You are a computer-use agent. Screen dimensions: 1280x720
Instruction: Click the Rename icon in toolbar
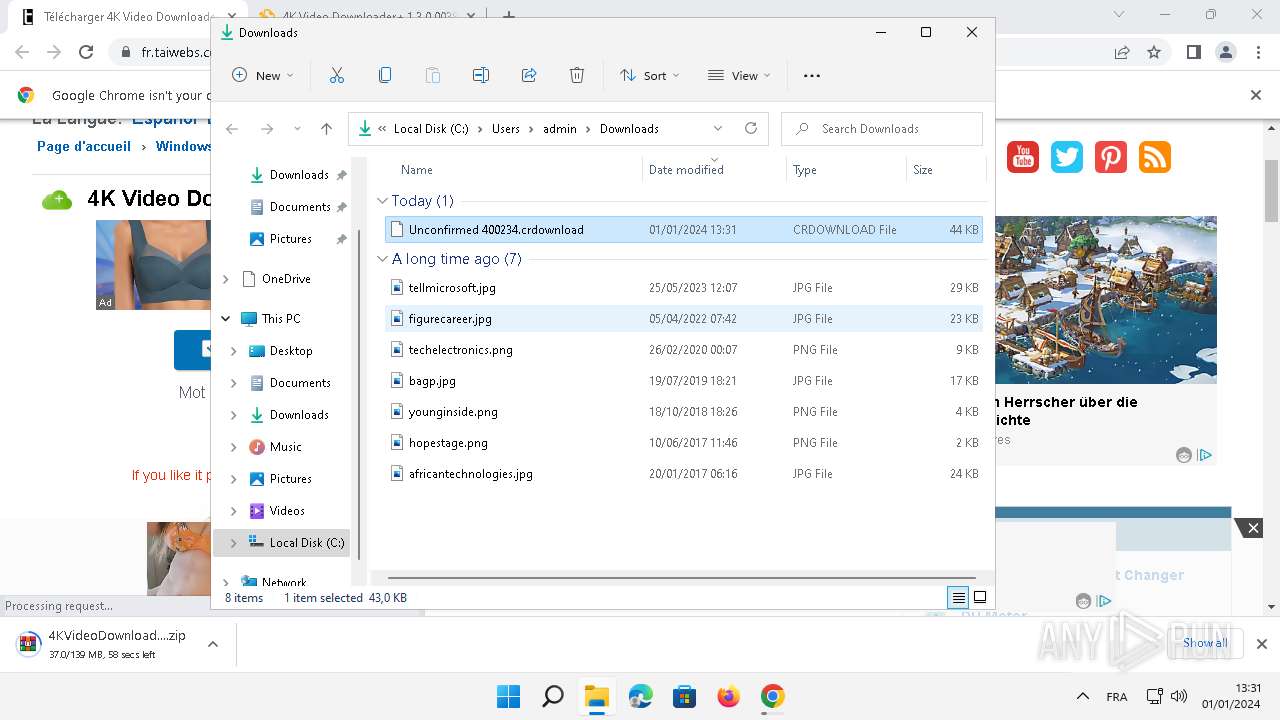[481, 75]
